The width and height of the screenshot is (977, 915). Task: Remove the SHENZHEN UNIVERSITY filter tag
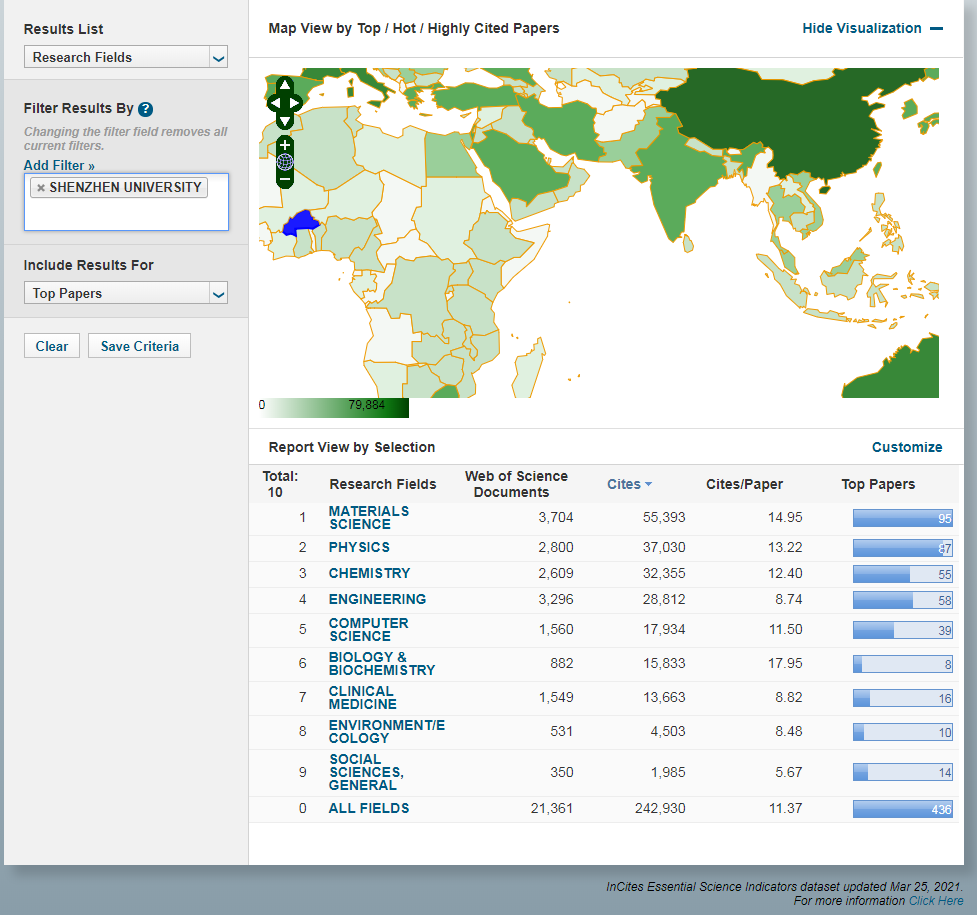[41, 188]
